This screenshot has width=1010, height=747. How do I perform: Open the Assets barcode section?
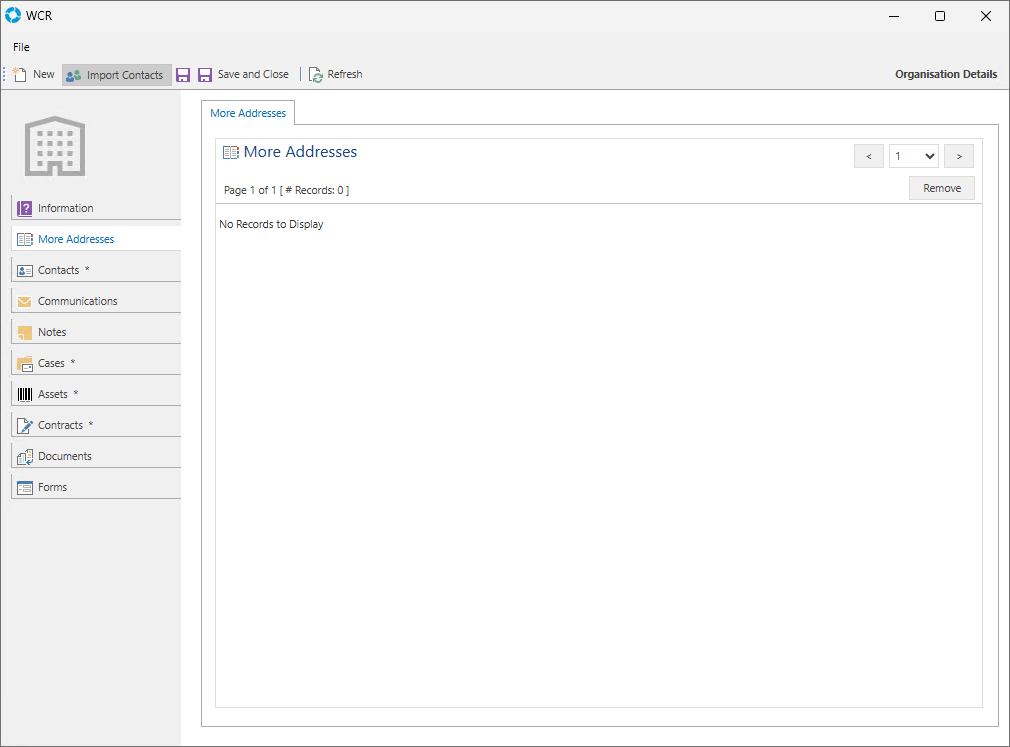coord(53,394)
